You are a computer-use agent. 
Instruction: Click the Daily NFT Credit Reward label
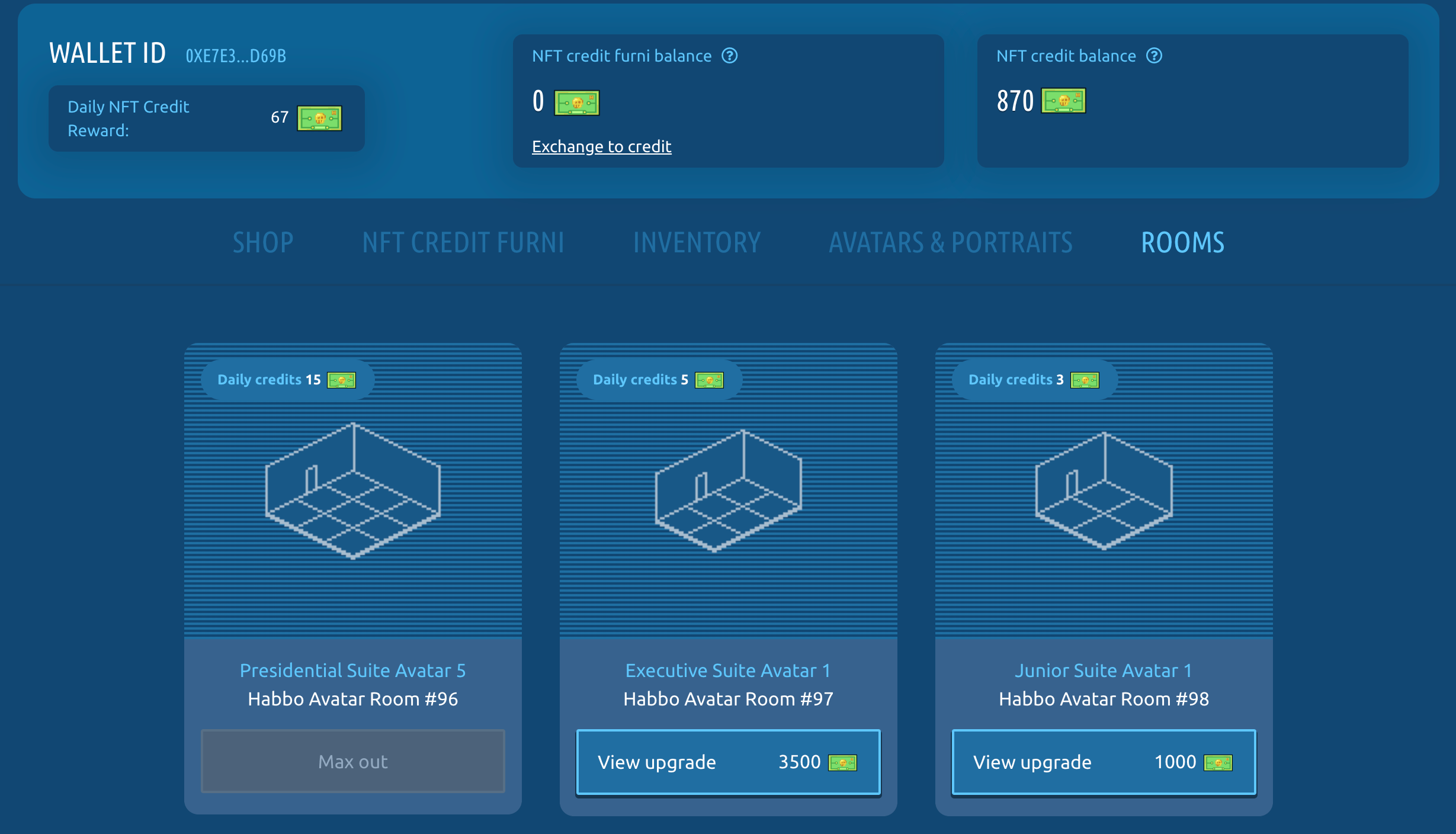129,118
